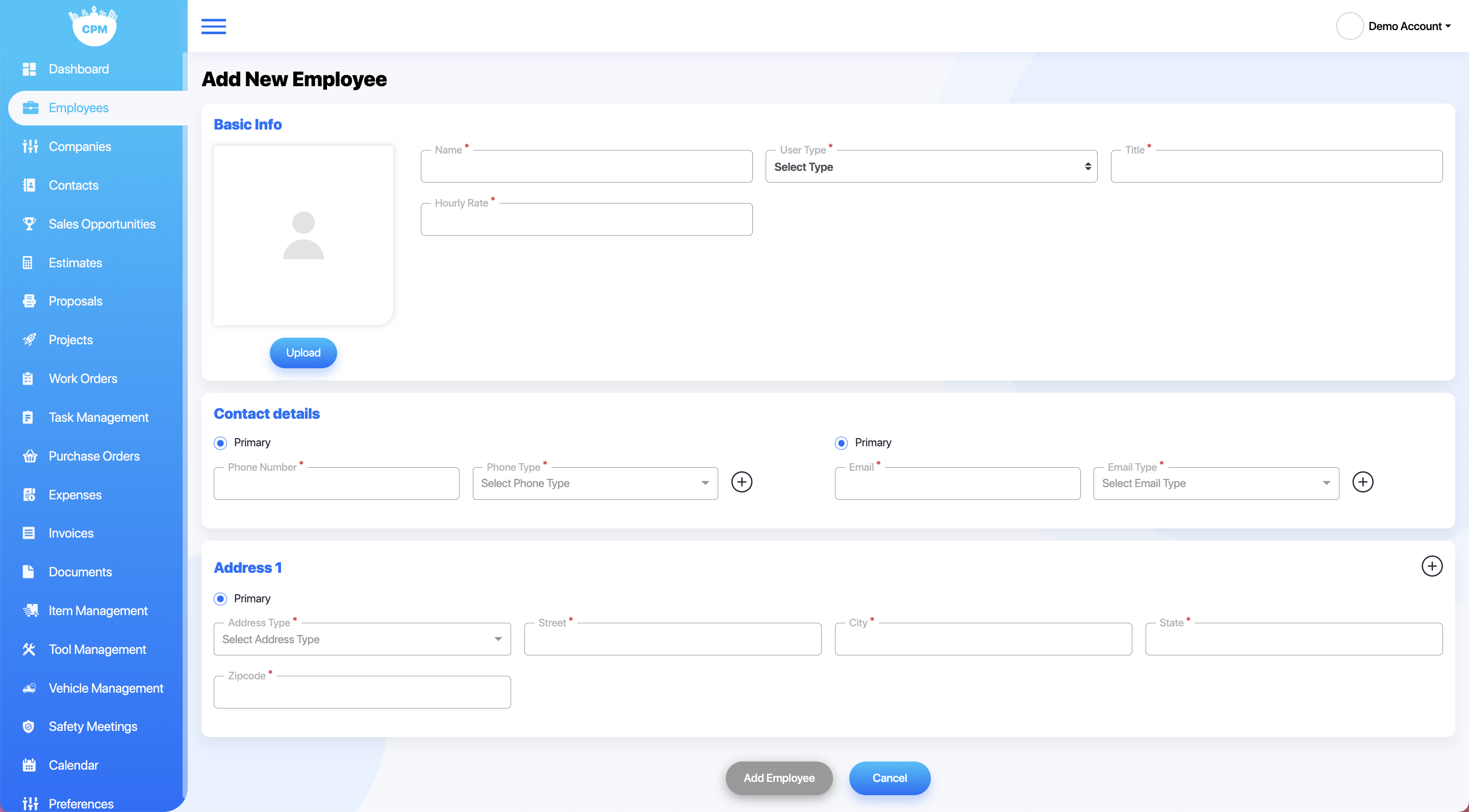Click the Projects rocket icon
The image size is (1469, 812).
tap(29, 340)
